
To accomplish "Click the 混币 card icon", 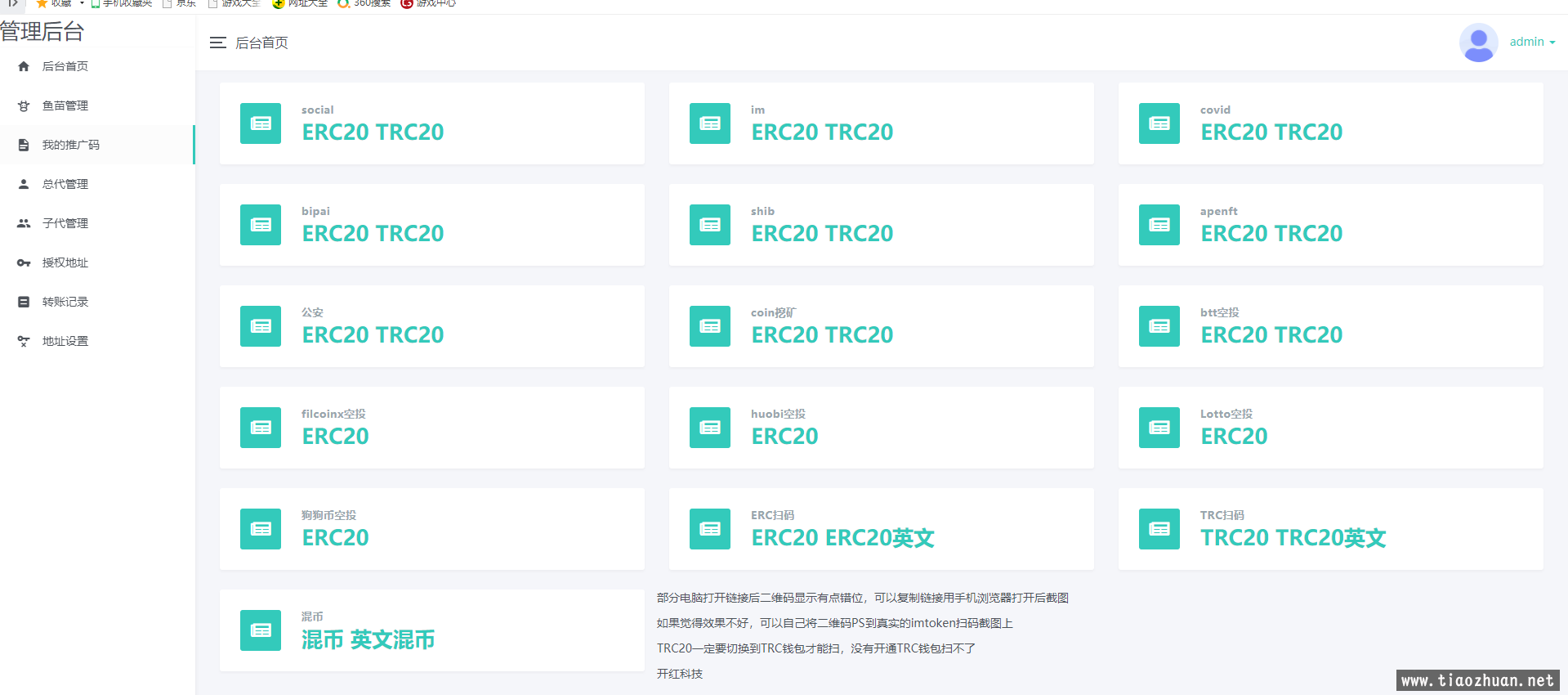I will coord(261,630).
